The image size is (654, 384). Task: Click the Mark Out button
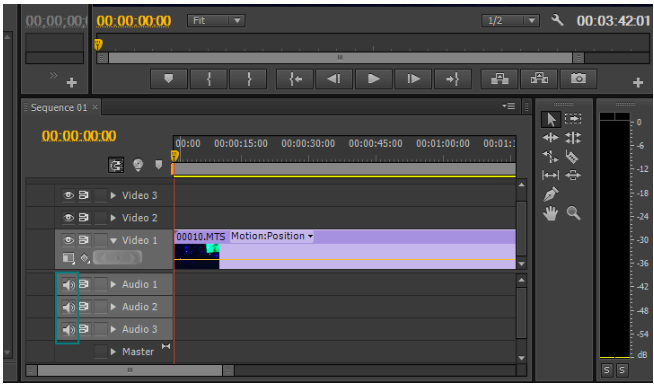248,79
